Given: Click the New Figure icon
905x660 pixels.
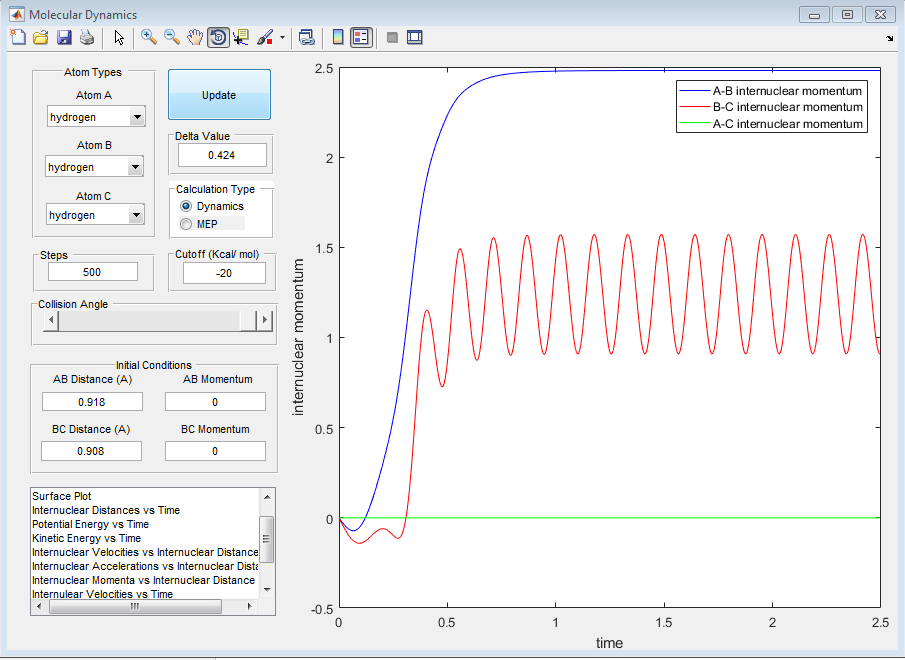Looking at the screenshot, I should (x=18, y=38).
